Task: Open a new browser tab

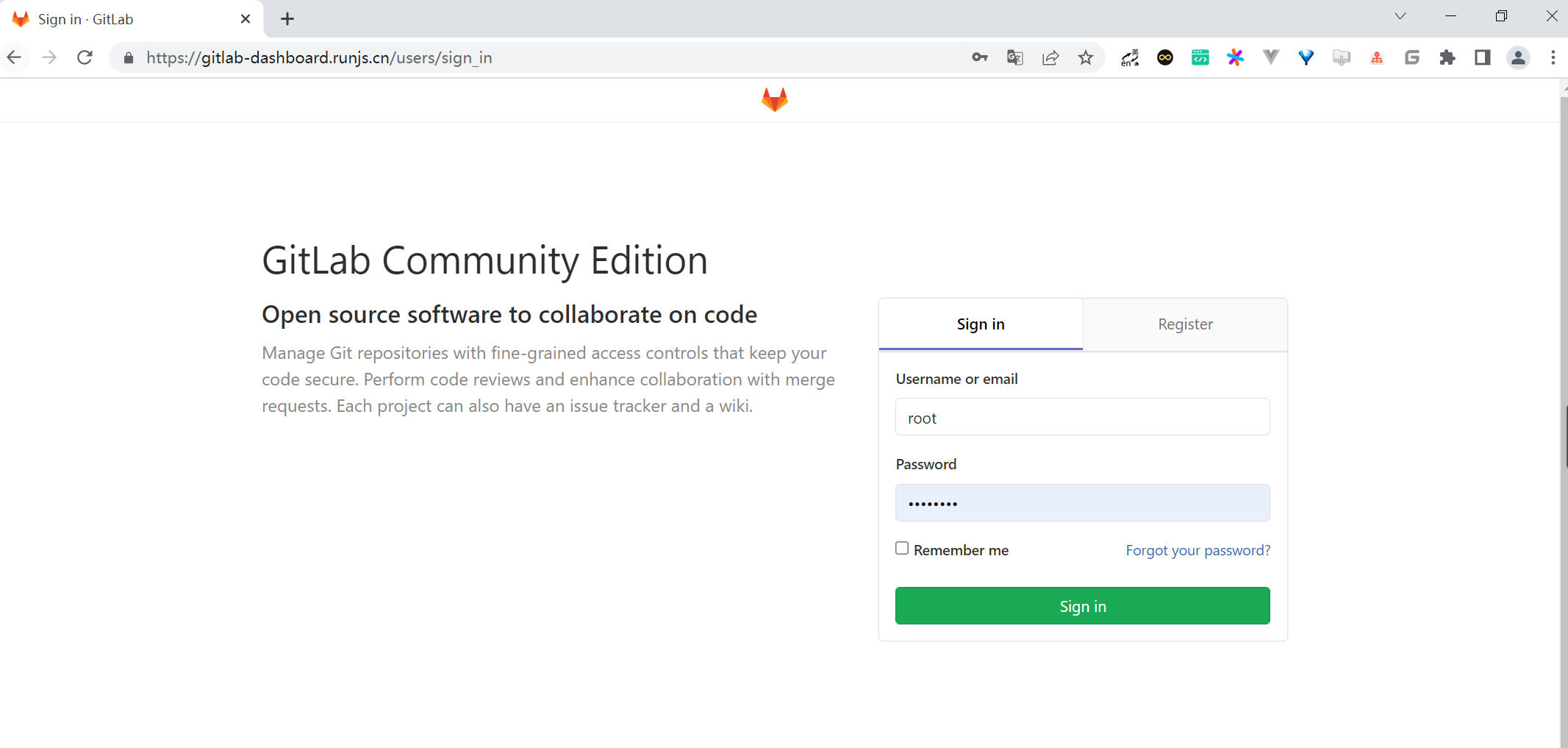Action: click(x=287, y=19)
